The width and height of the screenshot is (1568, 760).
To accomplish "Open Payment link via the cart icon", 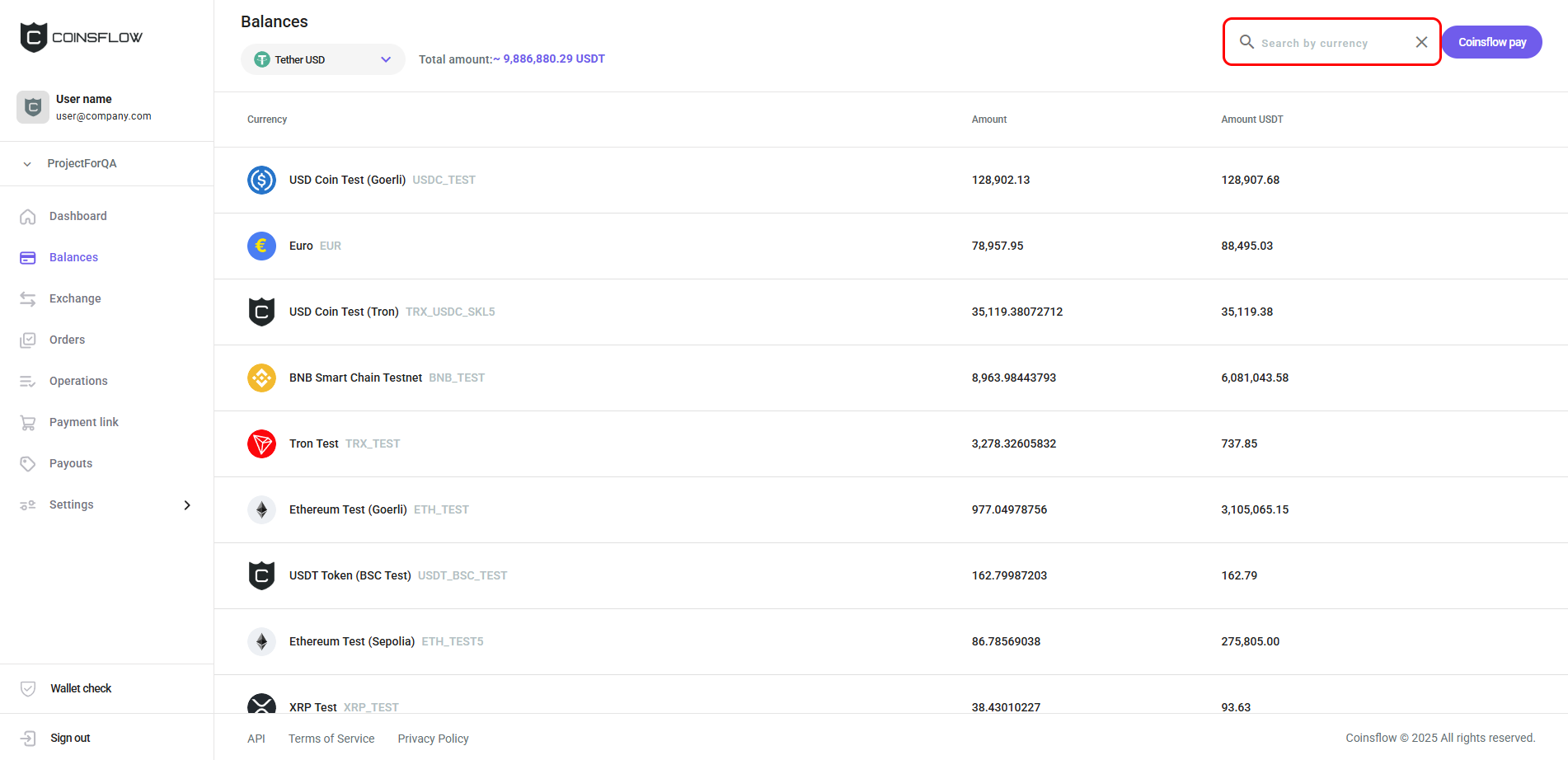I will click(x=28, y=422).
